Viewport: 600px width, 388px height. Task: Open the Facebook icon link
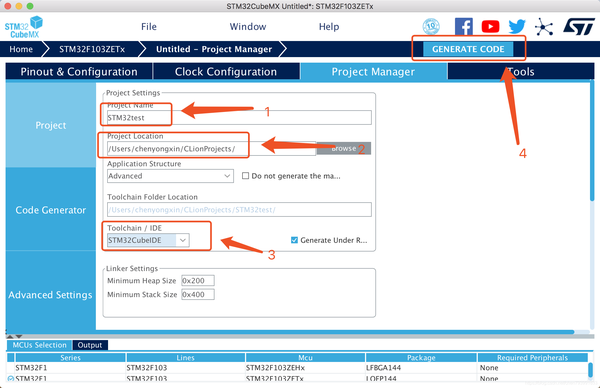[463, 26]
